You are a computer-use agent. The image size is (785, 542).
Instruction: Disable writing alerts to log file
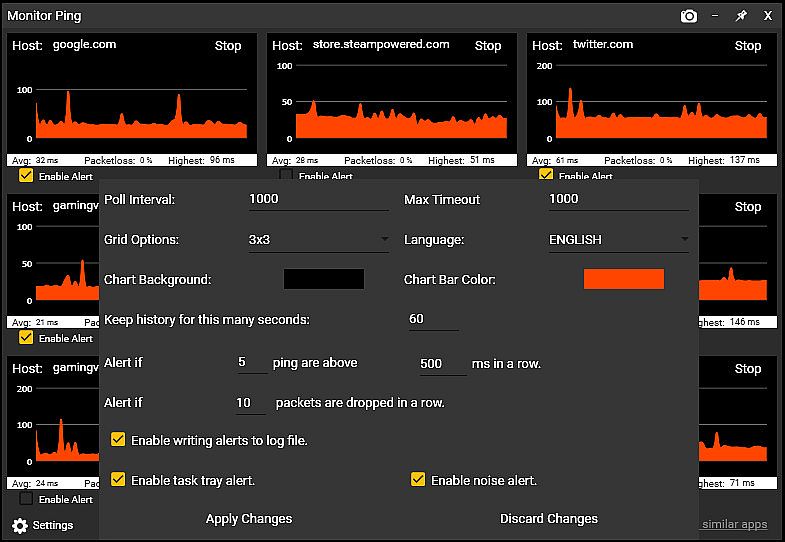118,440
